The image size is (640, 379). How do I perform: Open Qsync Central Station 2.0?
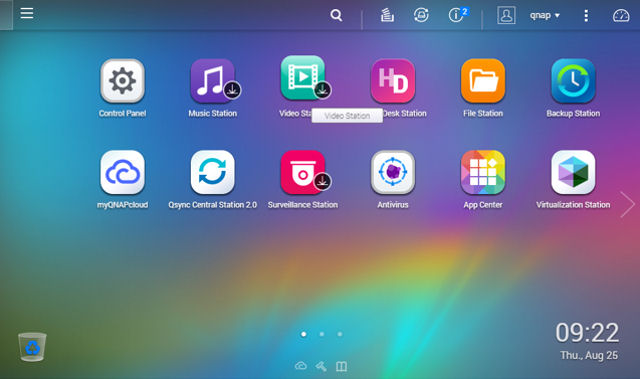(x=212, y=172)
